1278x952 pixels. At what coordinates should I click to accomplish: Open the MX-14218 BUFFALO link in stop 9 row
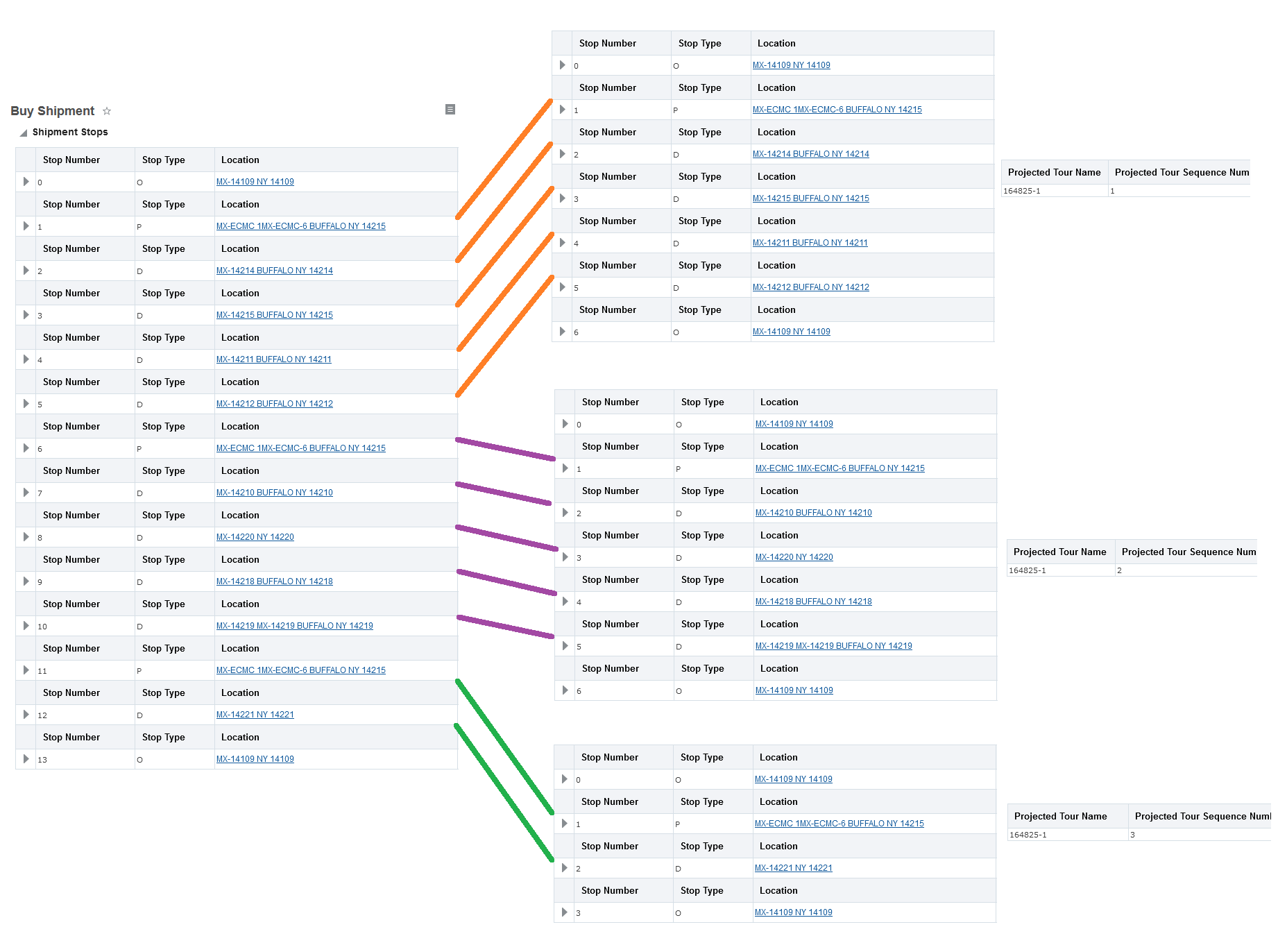click(274, 581)
